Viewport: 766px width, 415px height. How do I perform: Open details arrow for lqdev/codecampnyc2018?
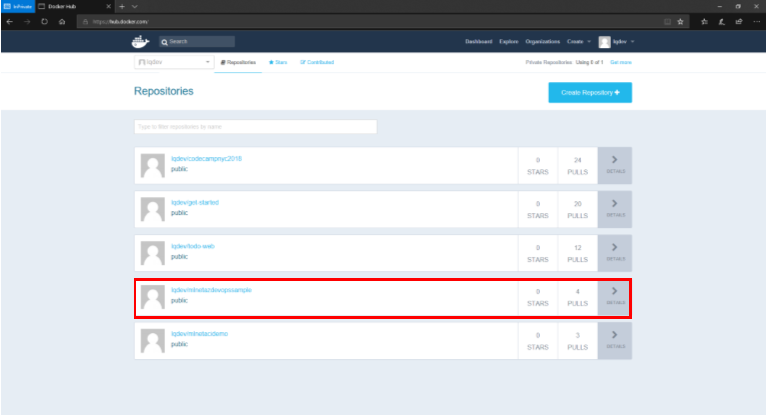615,166
